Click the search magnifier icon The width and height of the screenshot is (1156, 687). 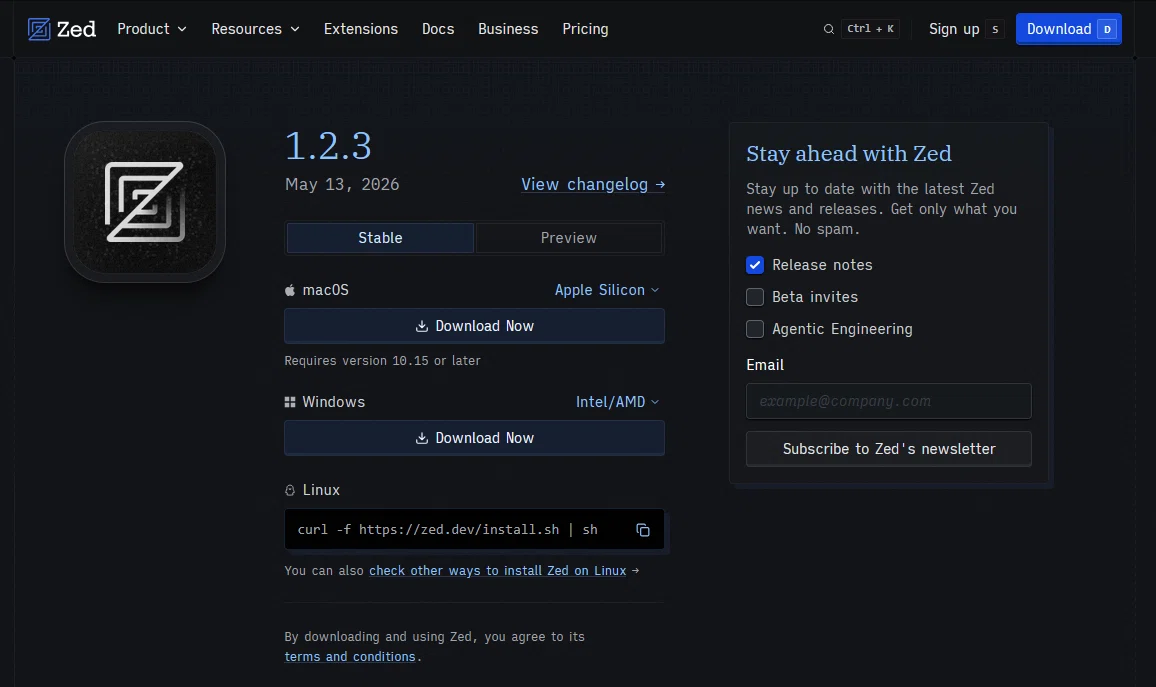click(x=829, y=29)
